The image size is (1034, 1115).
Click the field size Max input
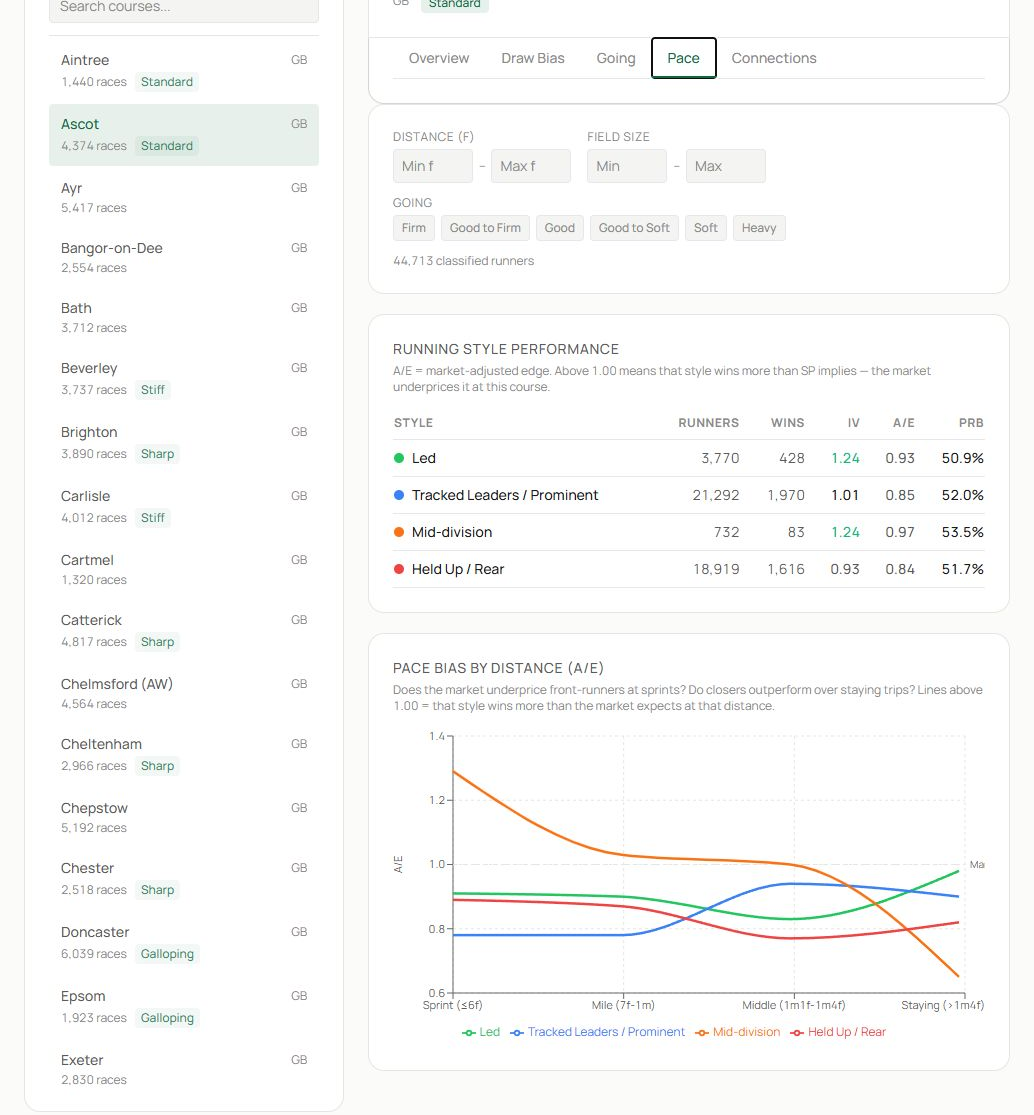(x=725, y=166)
